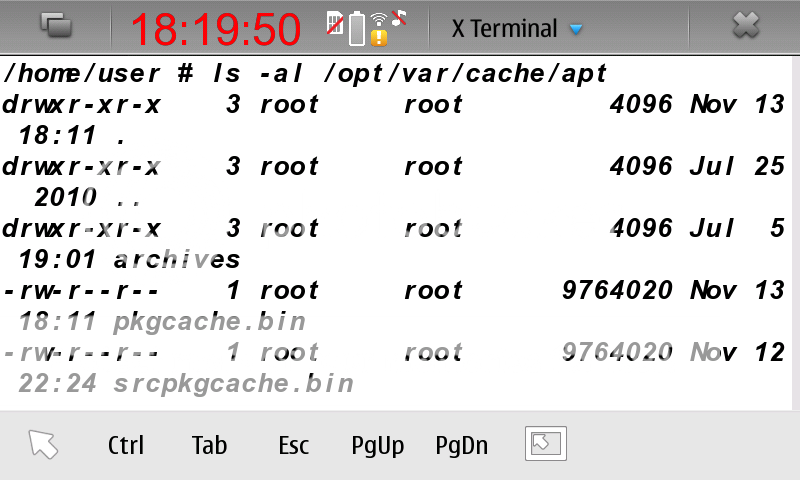Toggle the pointer arrow selection mode
Viewport: 800px width, 480px height.
(44, 445)
